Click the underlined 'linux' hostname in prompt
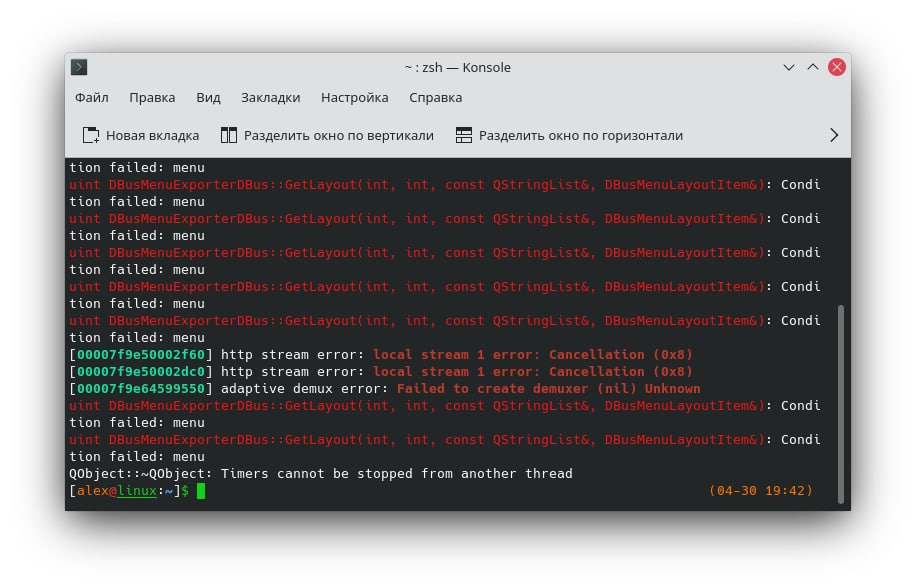The image size is (916, 588). click(x=137, y=490)
